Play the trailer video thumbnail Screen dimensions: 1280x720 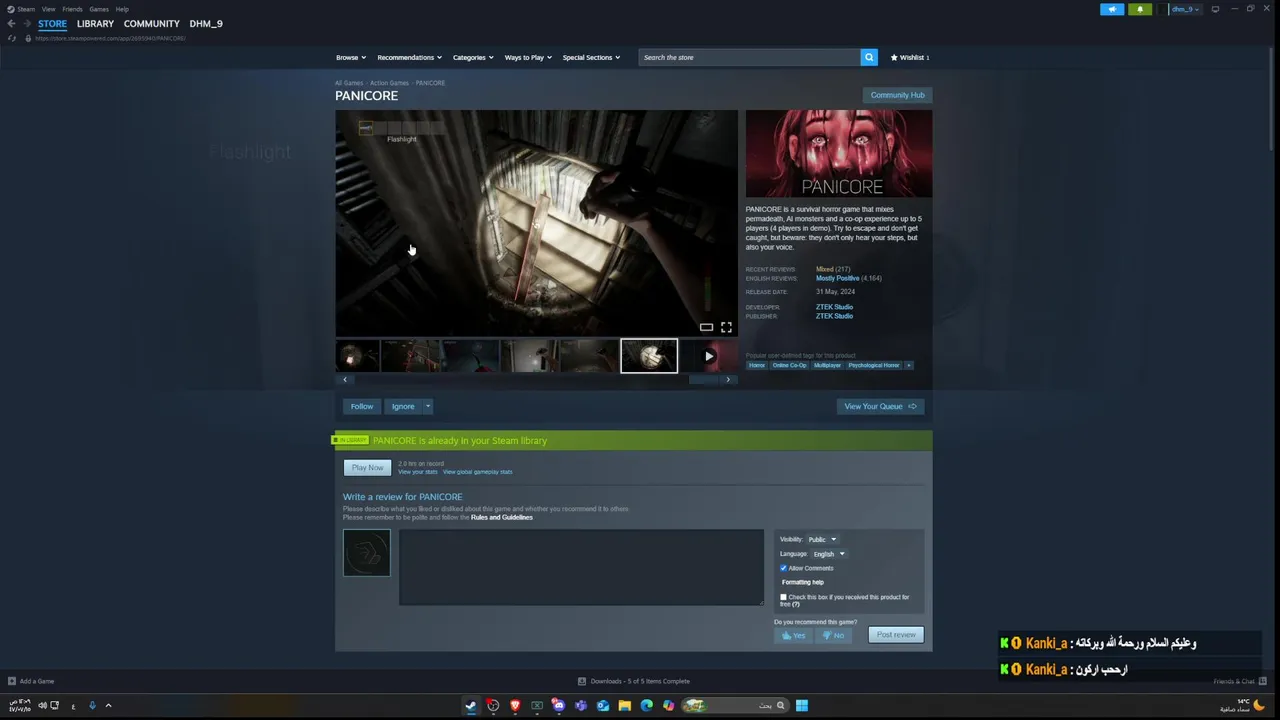coord(709,356)
